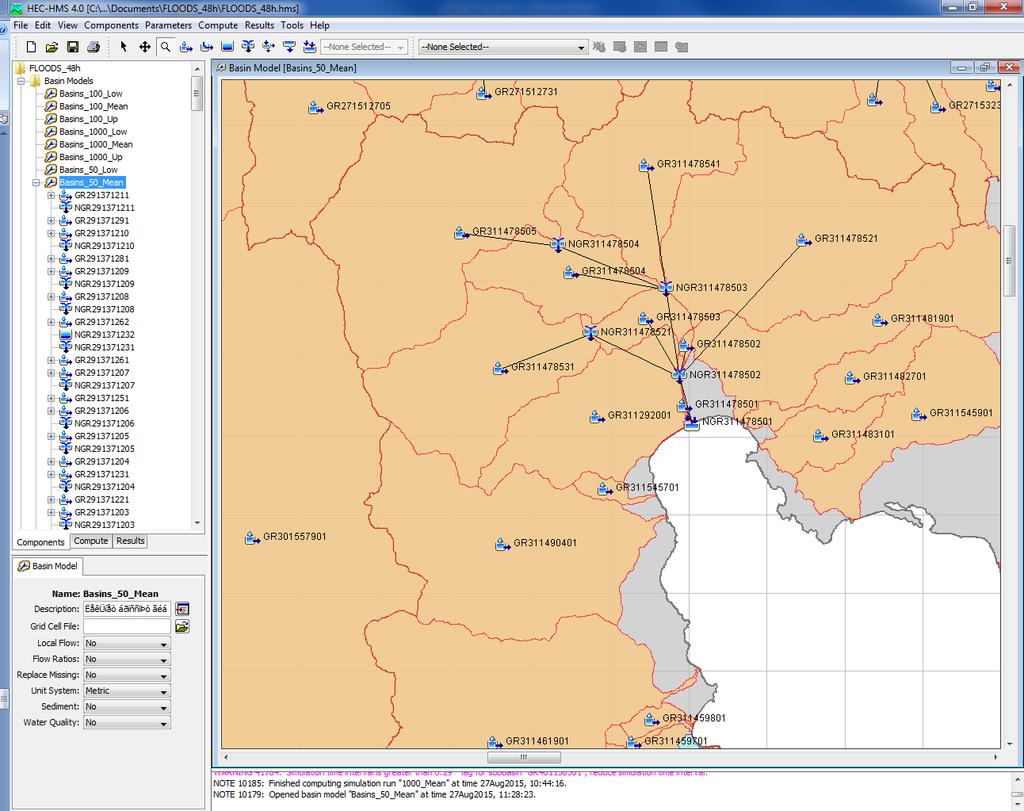
Task: Pick the Reservoir Creation tool
Action: point(227,47)
